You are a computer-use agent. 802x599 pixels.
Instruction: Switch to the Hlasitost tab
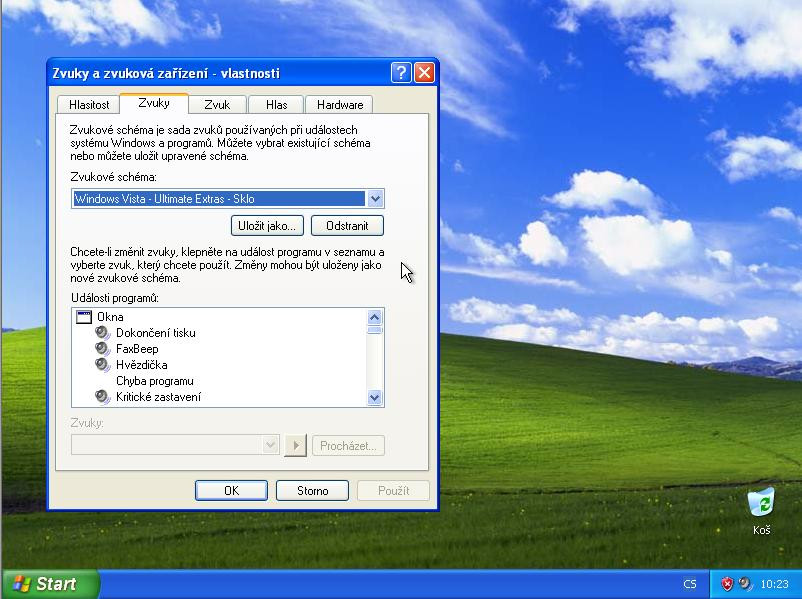(89, 105)
